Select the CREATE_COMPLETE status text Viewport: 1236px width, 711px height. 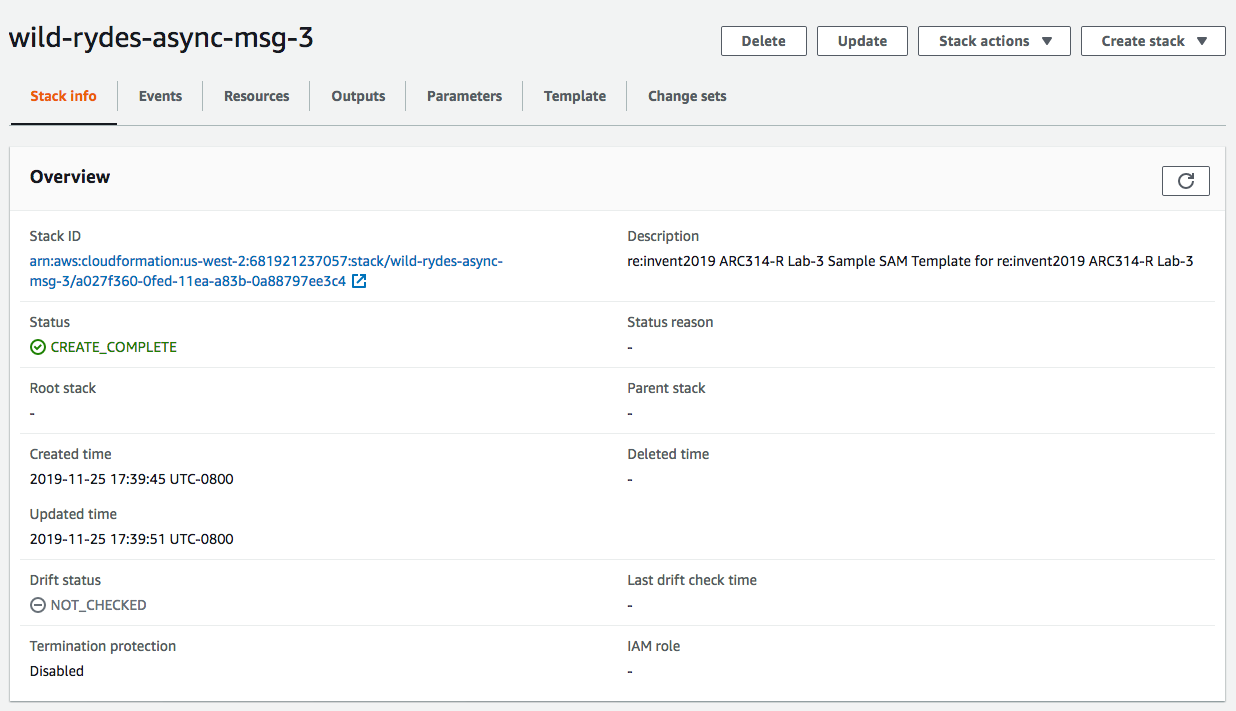(113, 347)
